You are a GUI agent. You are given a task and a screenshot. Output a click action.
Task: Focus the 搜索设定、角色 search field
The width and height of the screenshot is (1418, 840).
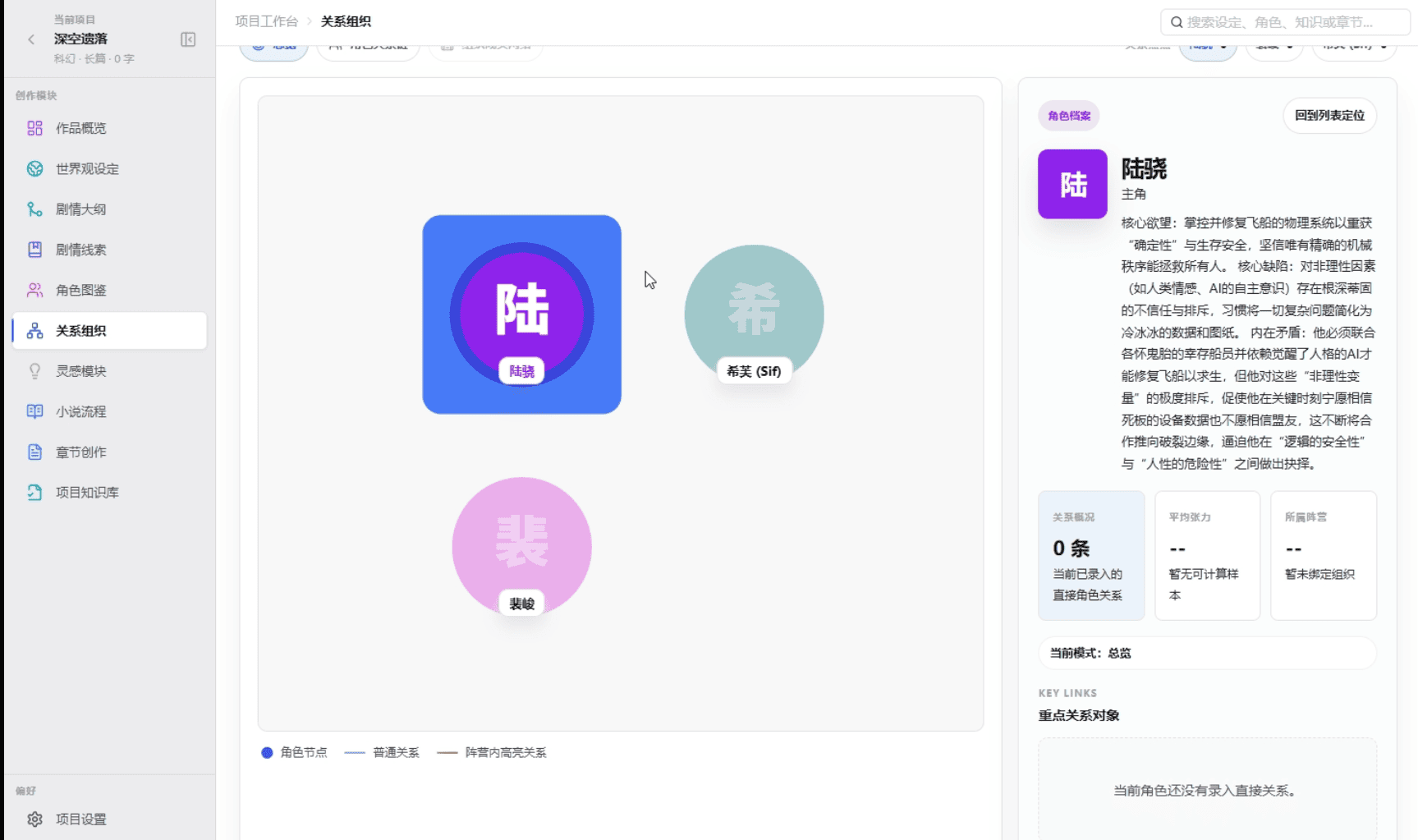click(1285, 22)
